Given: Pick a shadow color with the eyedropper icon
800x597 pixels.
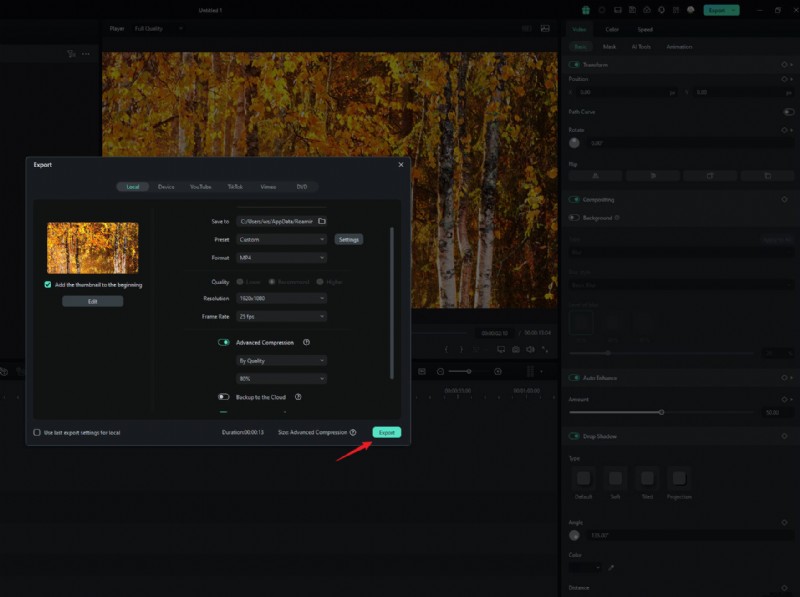Looking at the screenshot, I should click(611, 568).
